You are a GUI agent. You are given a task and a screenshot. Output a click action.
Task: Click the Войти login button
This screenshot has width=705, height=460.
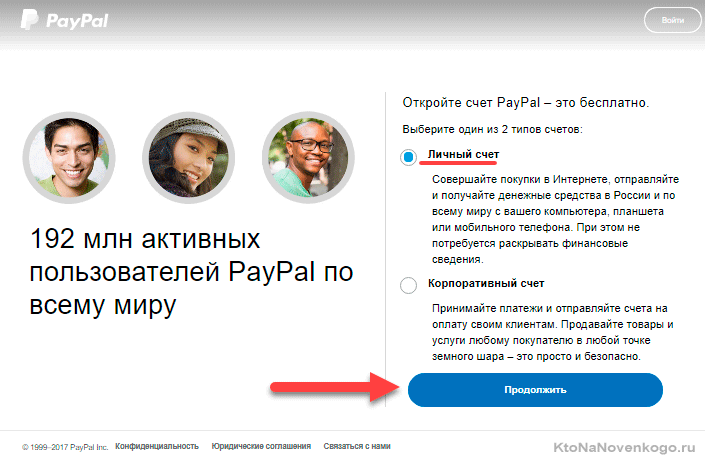click(673, 20)
